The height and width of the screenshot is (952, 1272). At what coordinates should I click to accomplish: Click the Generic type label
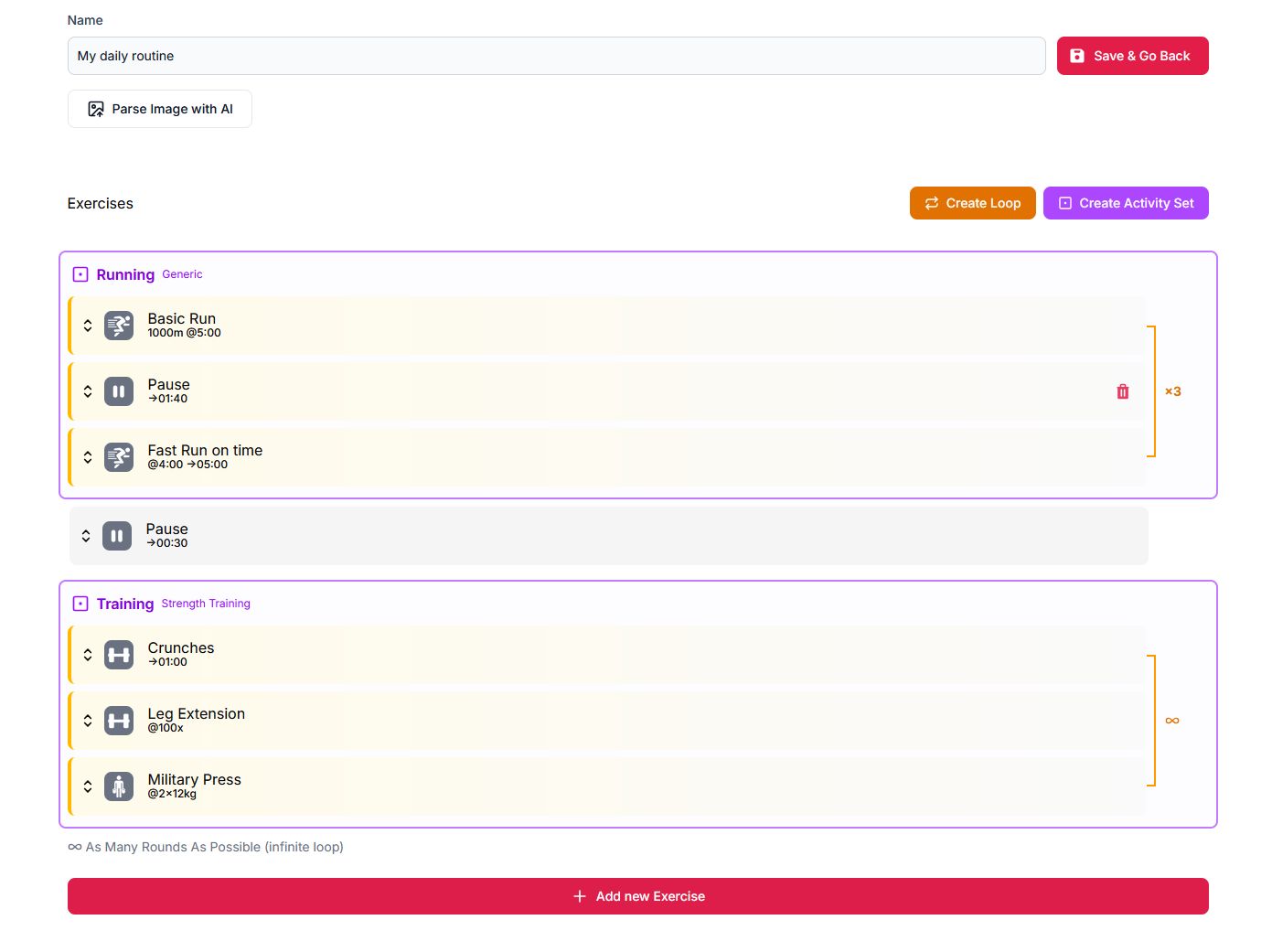(x=182, y=274)
